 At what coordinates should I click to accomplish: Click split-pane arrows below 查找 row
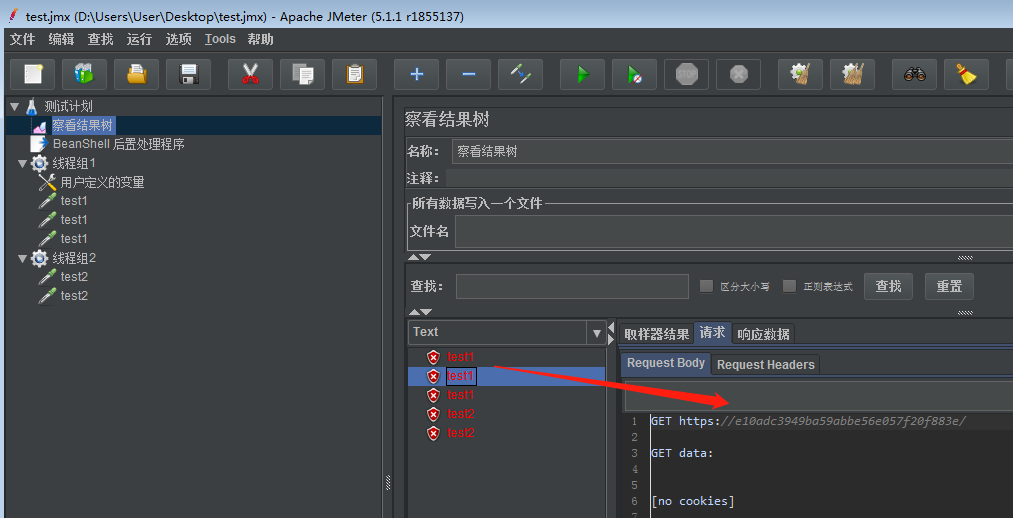coord(419,312)
